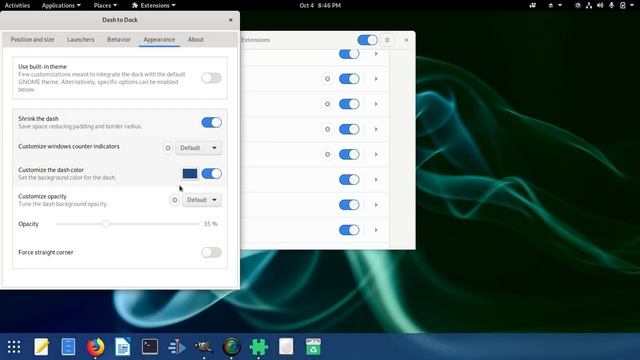Click the Extensions window title text
This screenshot has width=640, height=360.
click(x=256, y=40)
